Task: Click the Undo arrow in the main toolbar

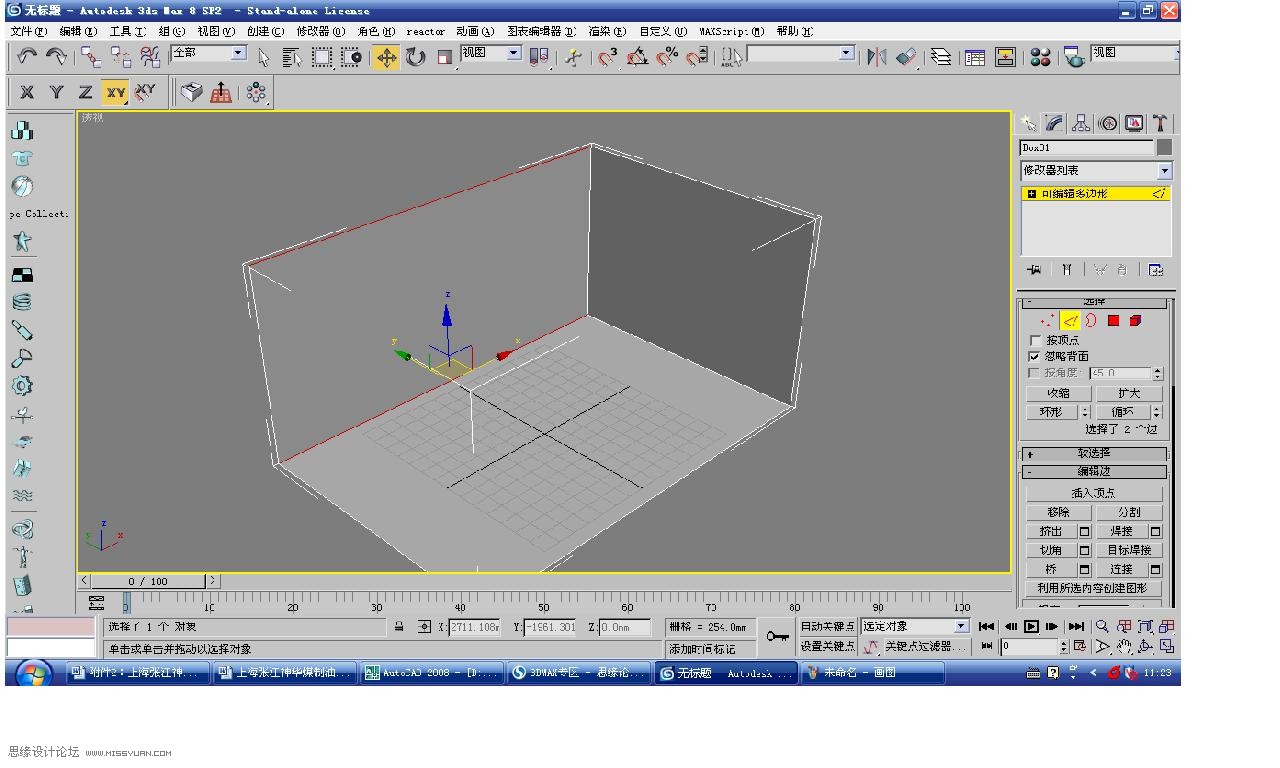Action: coord(27,57)
